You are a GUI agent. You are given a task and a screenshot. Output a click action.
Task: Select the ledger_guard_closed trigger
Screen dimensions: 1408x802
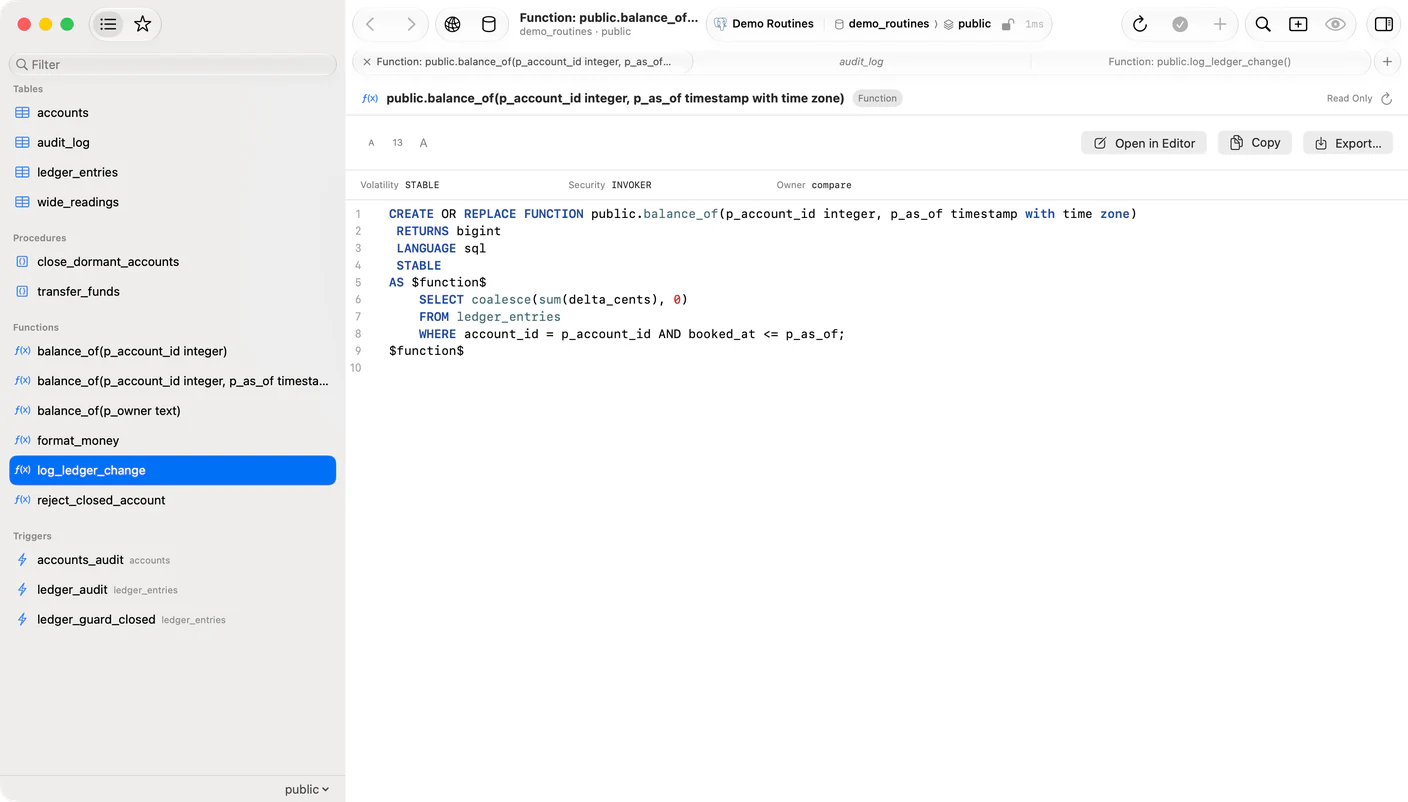173,620
